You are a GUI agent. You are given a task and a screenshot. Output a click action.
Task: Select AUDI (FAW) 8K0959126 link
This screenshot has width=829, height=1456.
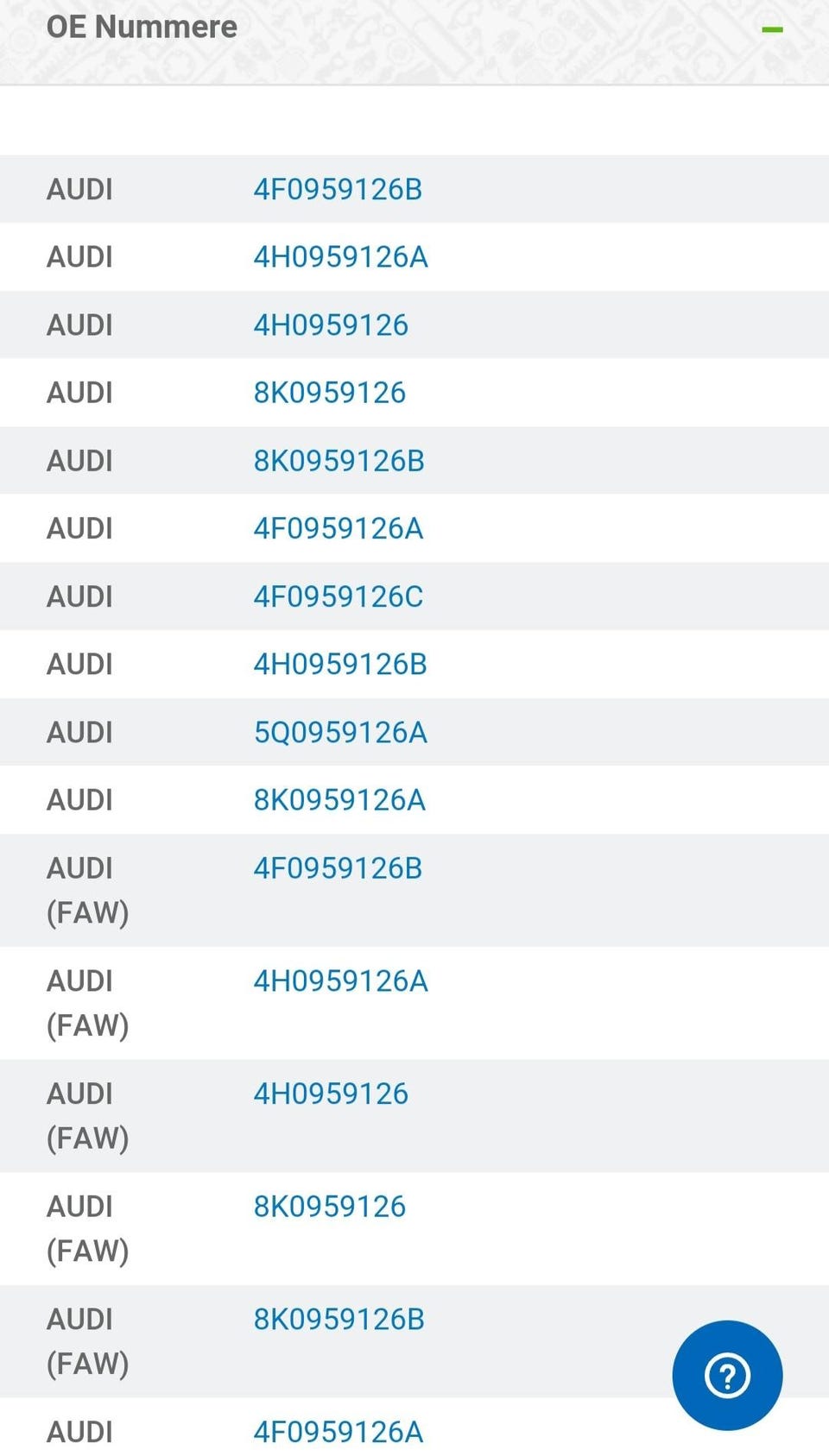[x=329, y=1206]
